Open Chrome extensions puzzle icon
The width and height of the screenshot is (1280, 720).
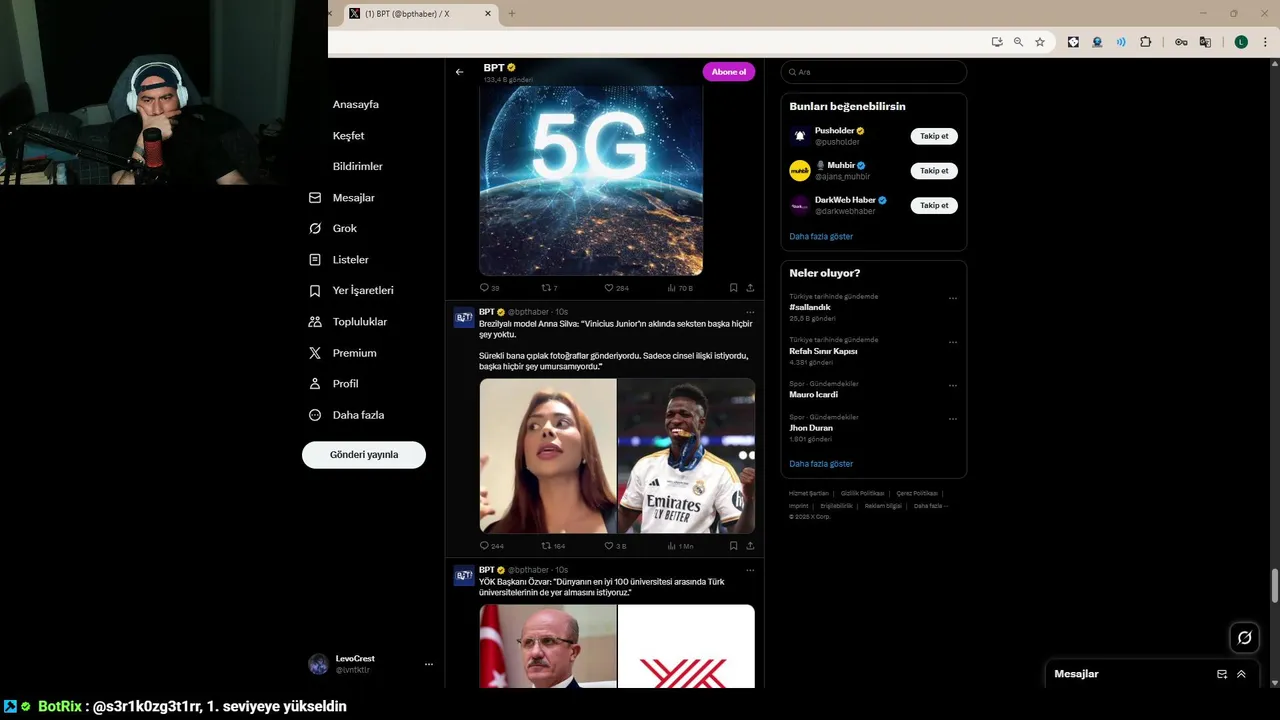(x=1146, y=42)
